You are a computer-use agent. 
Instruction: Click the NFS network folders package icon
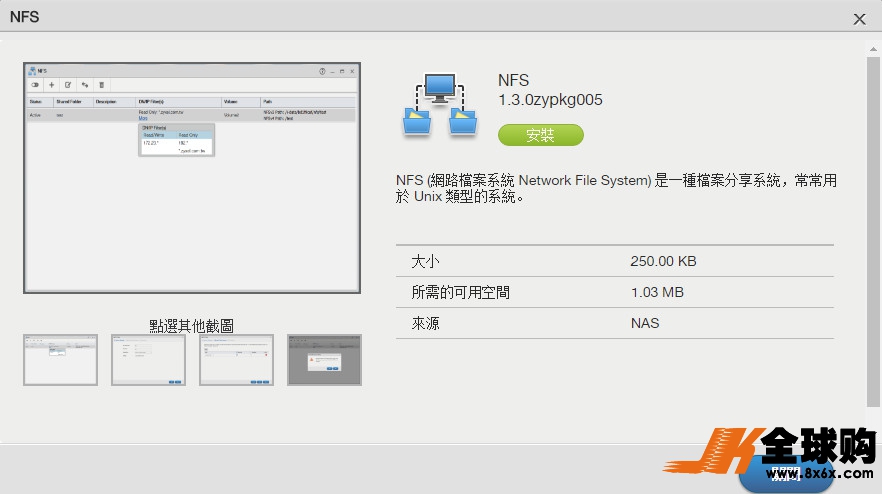coord(440,105)
